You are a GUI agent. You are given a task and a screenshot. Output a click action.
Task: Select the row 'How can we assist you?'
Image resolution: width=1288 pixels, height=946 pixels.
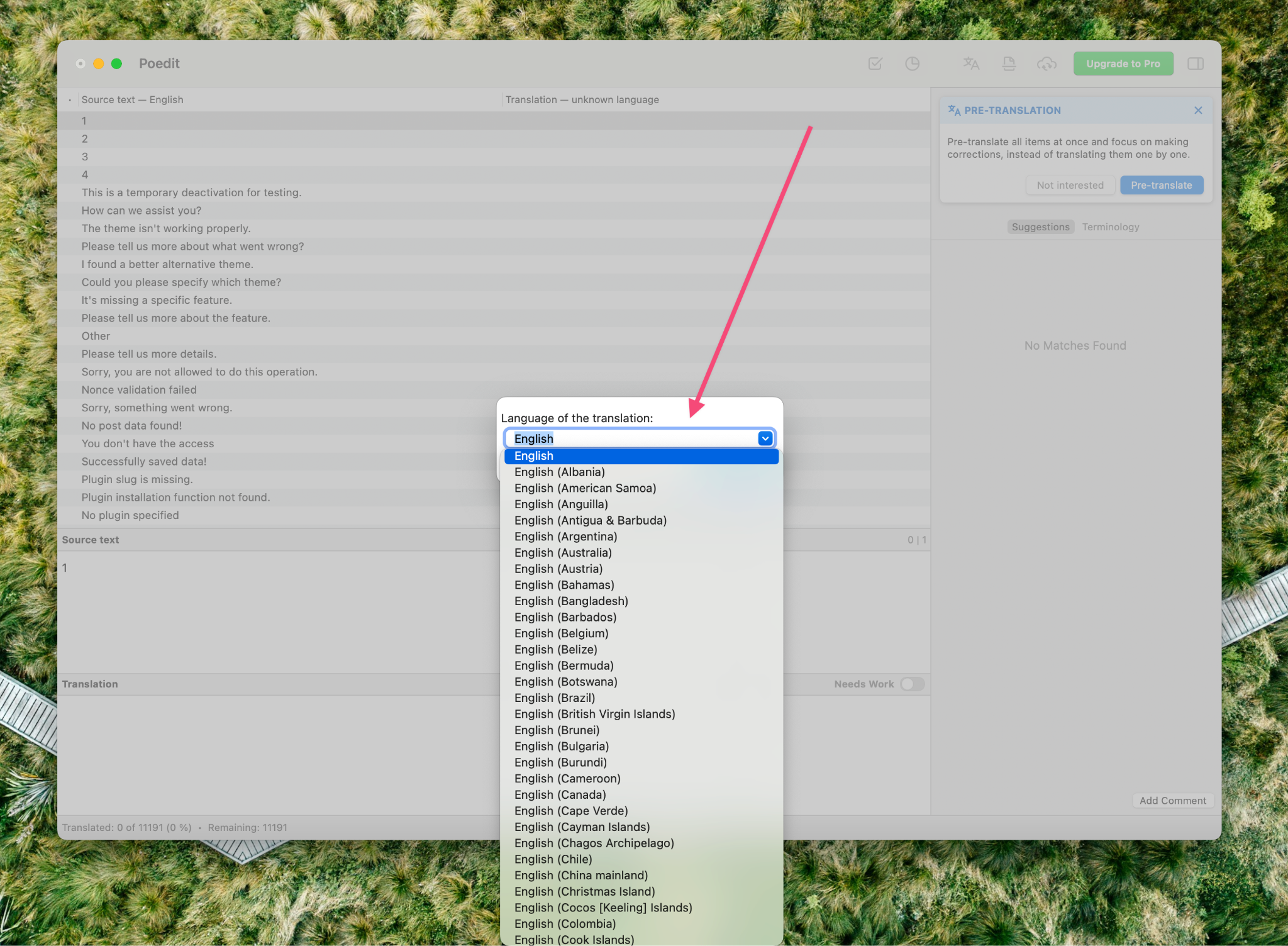click(x=142, y=211)
